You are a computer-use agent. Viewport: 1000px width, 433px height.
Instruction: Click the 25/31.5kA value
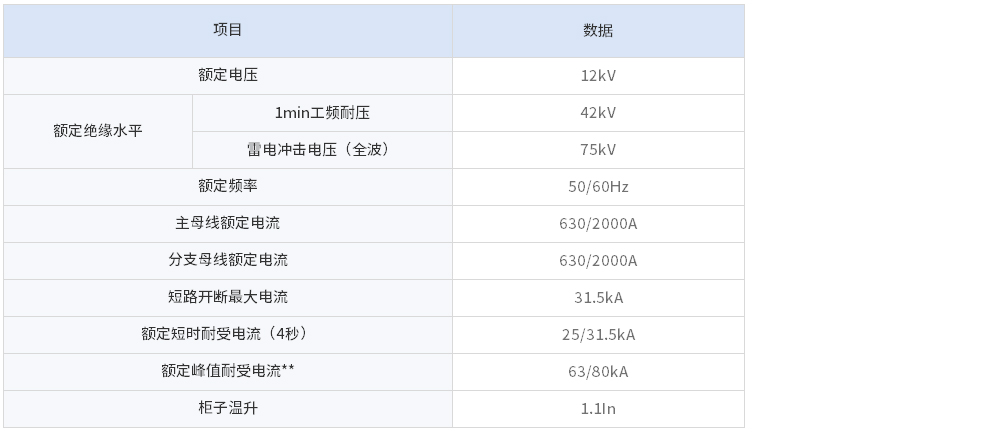pyautogui.click(x=598, y=335)
